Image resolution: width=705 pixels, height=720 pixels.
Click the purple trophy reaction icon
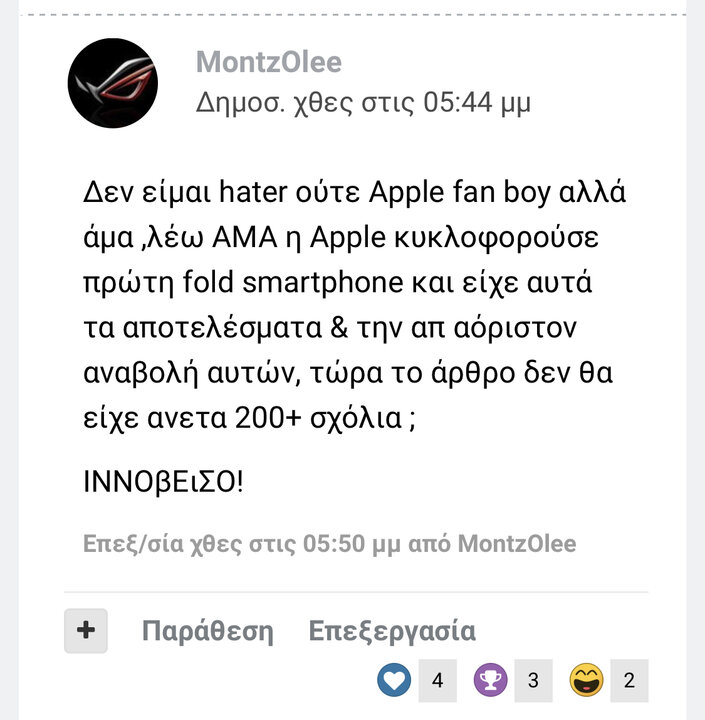(491, 680)
